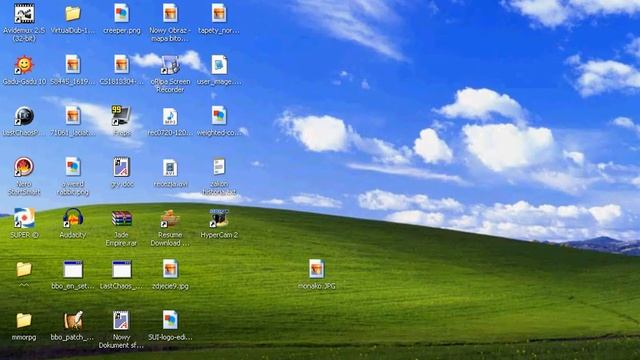Select the AVI video file icon
640x360 pixels.
click(170, 168)
